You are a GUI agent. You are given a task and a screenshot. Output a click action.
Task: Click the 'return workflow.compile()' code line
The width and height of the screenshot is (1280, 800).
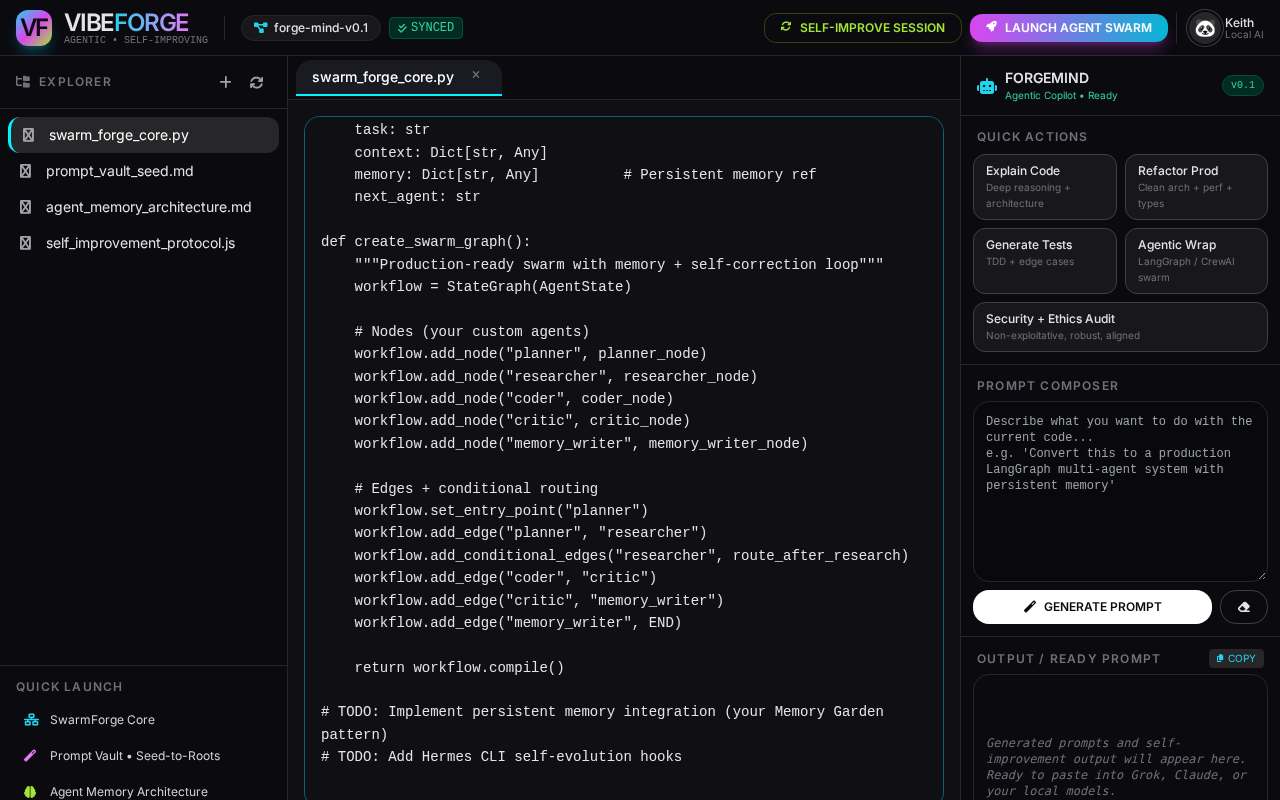tap(459, 668)
